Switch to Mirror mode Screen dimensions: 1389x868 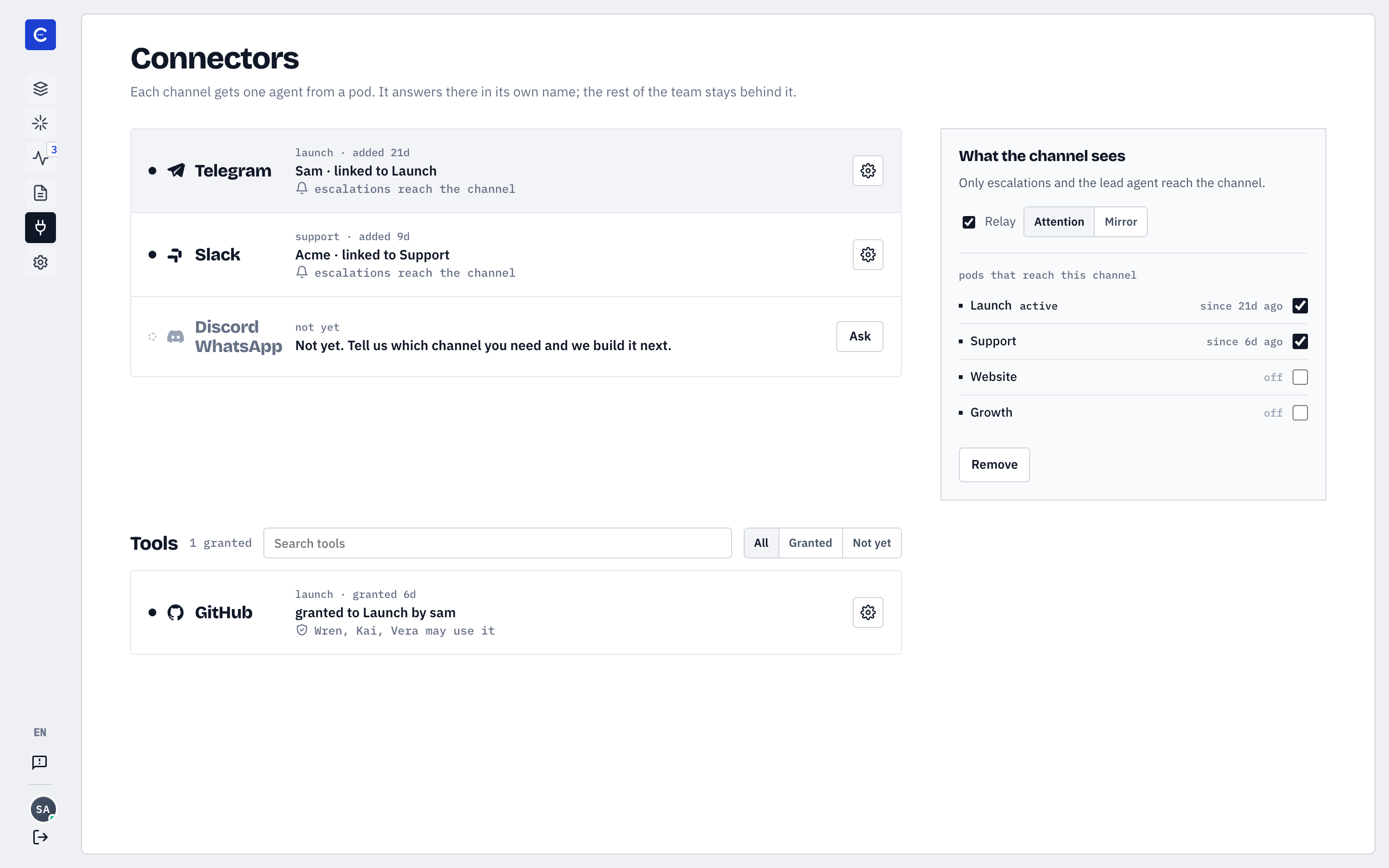click(x=1120, y=222)
